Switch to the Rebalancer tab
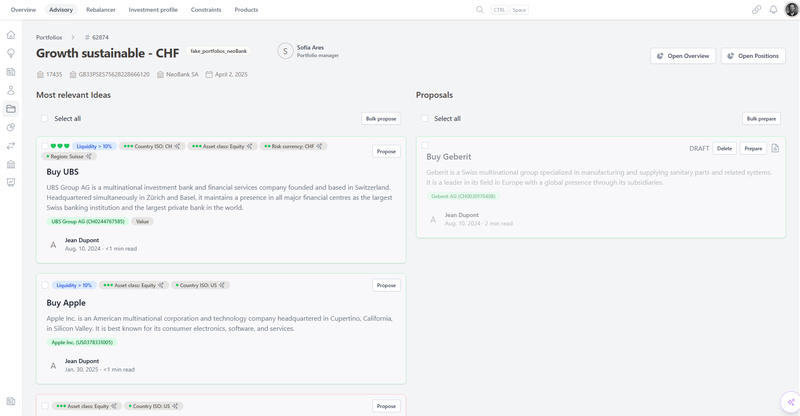 coord(101,10)
